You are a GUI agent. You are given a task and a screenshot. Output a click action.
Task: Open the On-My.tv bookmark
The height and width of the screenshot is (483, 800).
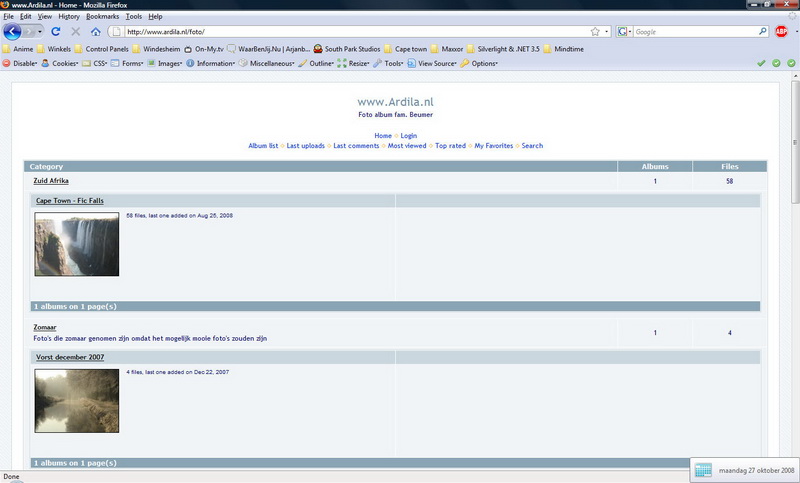tap(204, 49)
